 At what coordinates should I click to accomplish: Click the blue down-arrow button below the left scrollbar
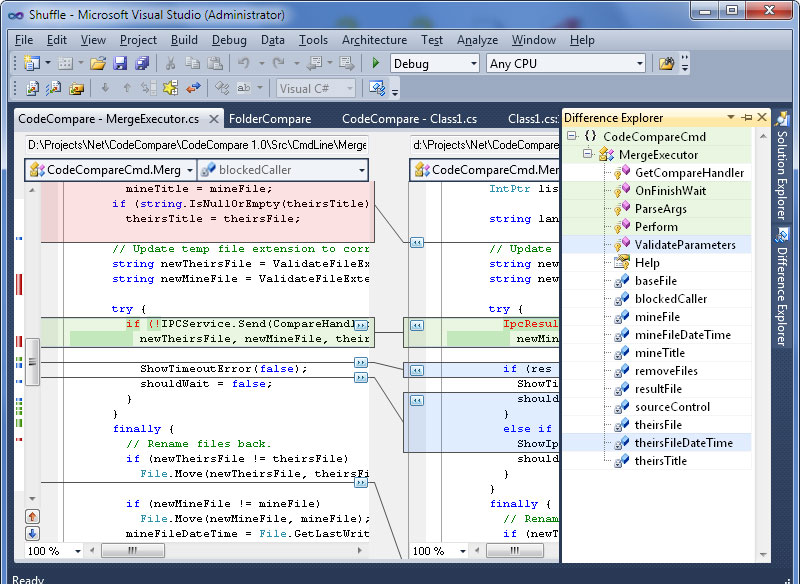tap(32, 534)
